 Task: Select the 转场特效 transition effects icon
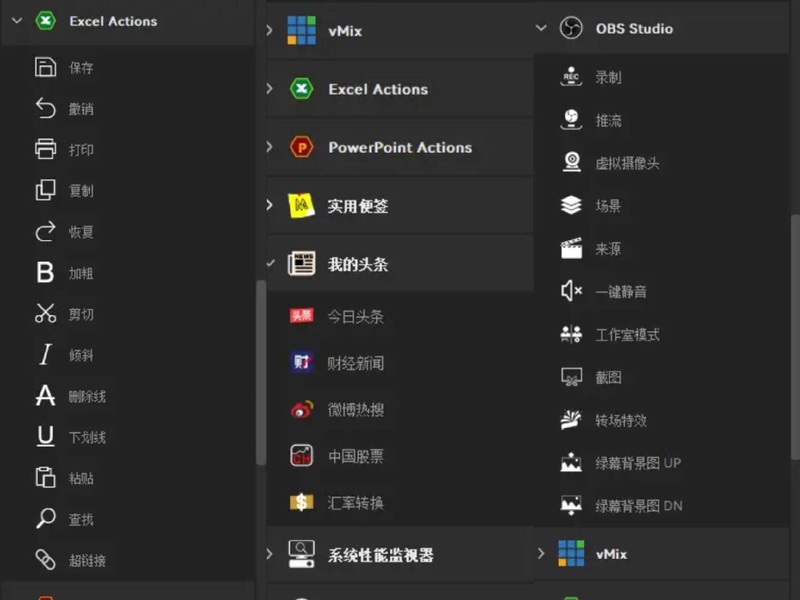pos(572,420)
